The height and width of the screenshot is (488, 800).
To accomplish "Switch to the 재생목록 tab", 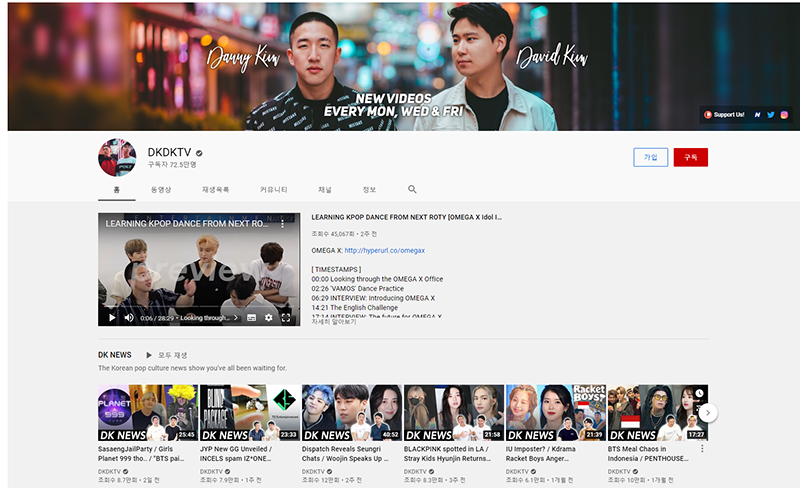I will [215, 190].
